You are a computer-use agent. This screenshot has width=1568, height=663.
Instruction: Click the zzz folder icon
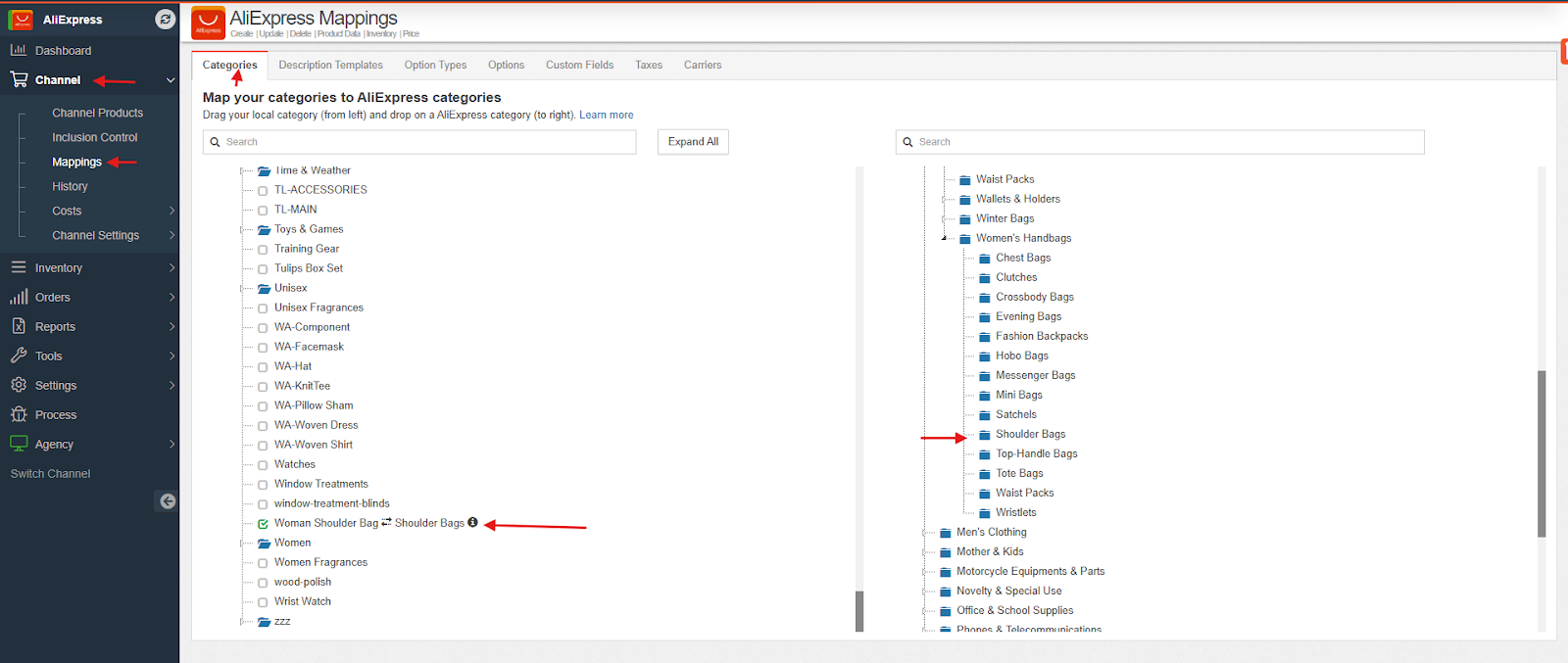coord(264,622)
